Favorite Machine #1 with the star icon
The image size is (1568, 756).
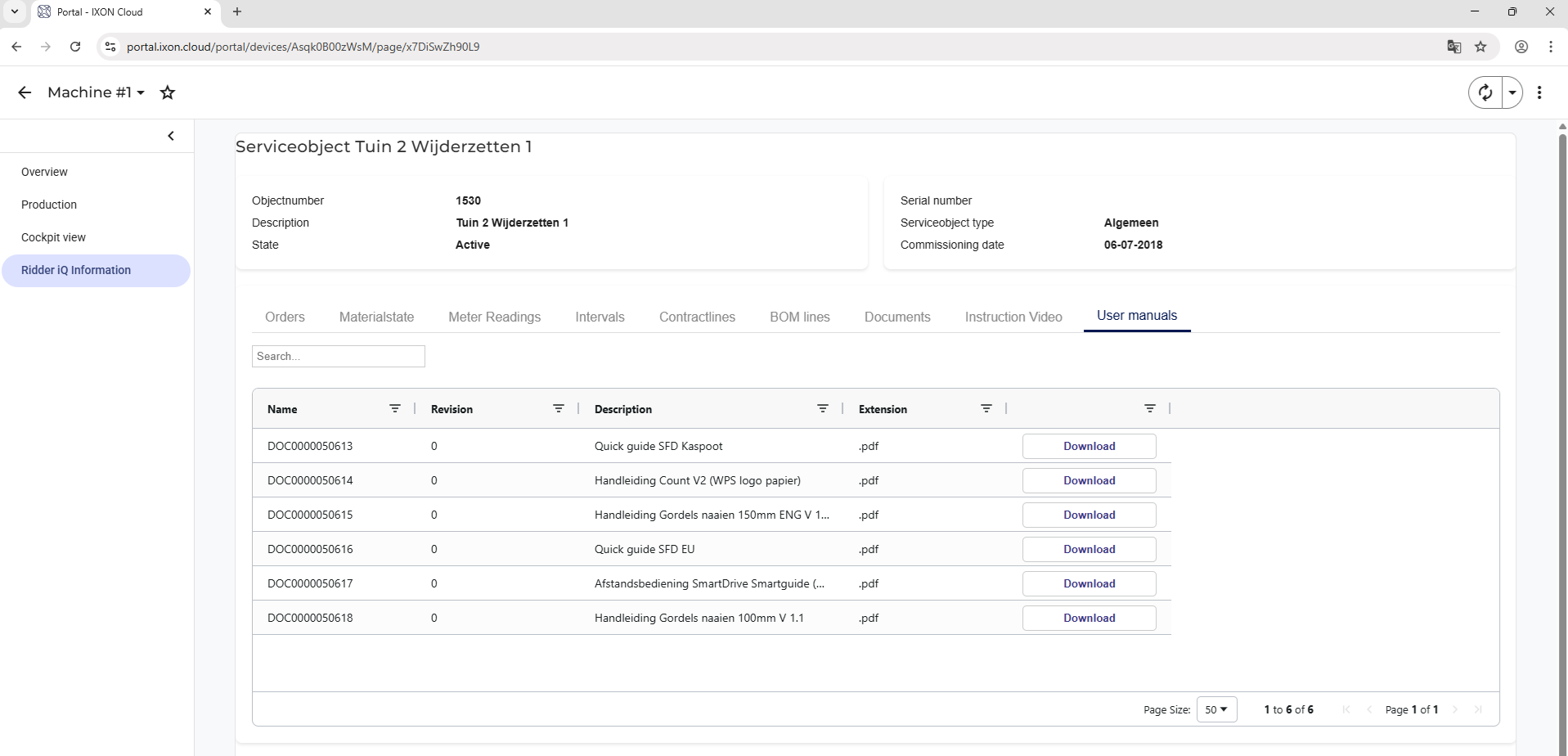click(168, 92)
